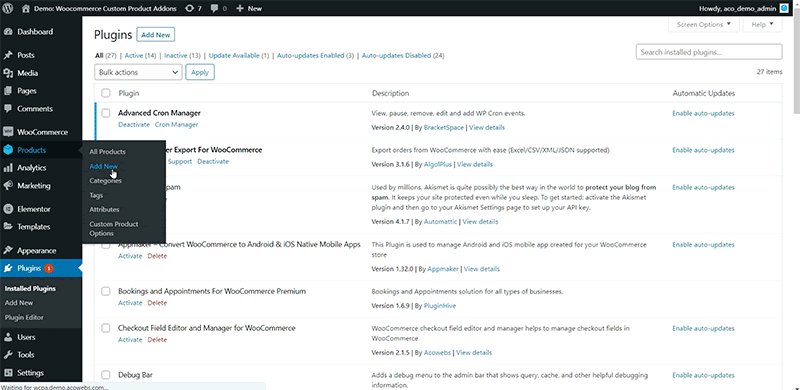Open Cron Manager link

point(177,125)
